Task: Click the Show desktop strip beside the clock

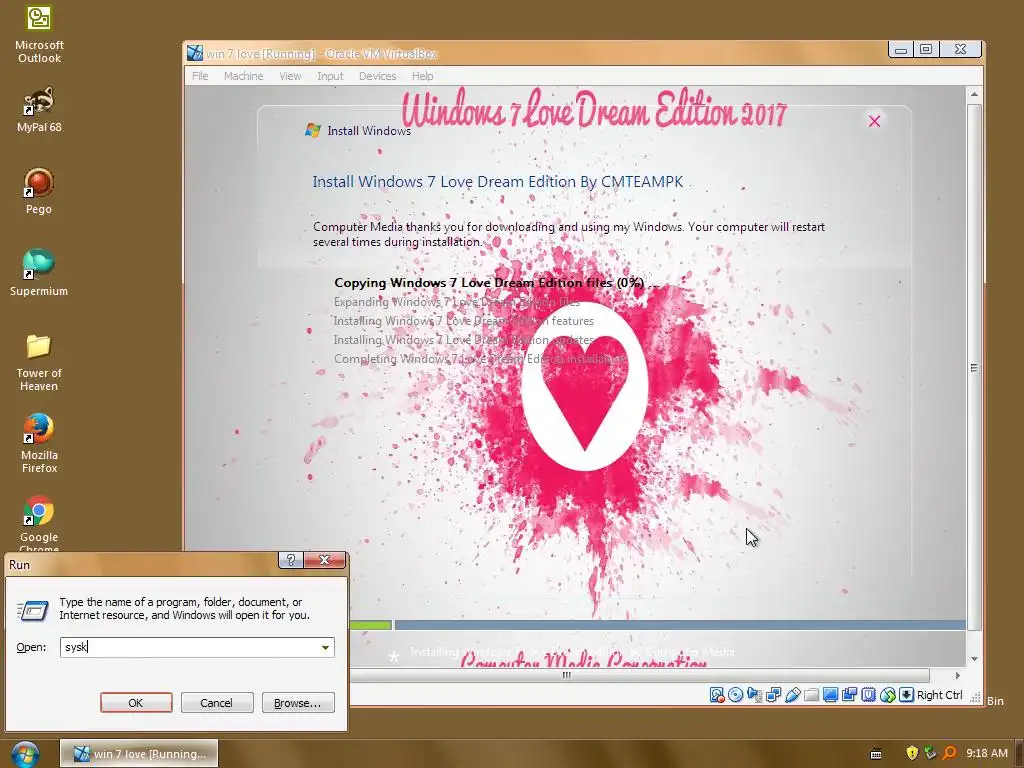Action: point(1019,754)
